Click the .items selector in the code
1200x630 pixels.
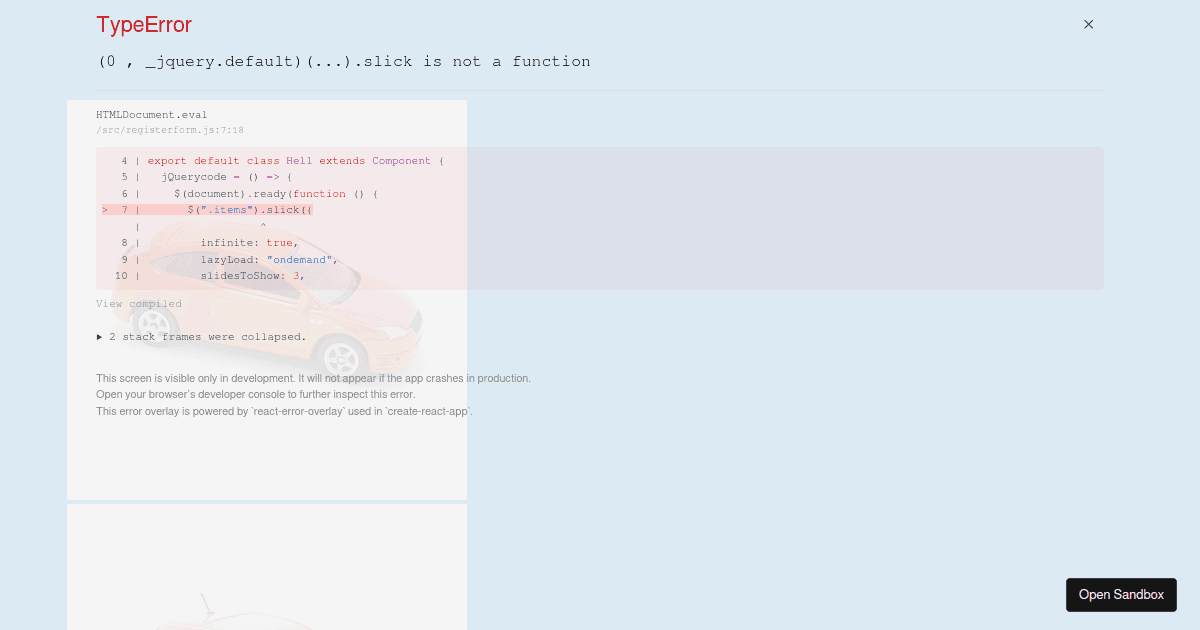(228, 209)
